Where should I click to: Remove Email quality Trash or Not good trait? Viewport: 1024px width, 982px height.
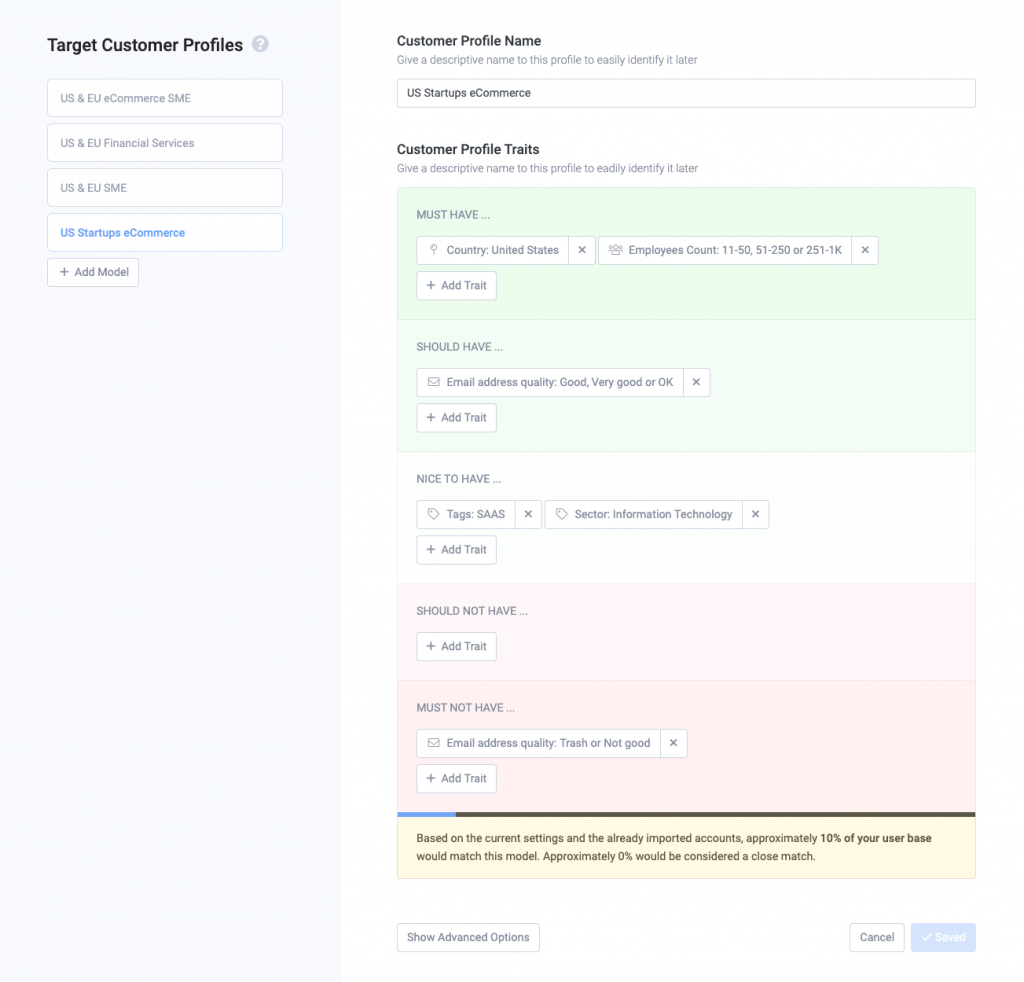tap(673, 743)
